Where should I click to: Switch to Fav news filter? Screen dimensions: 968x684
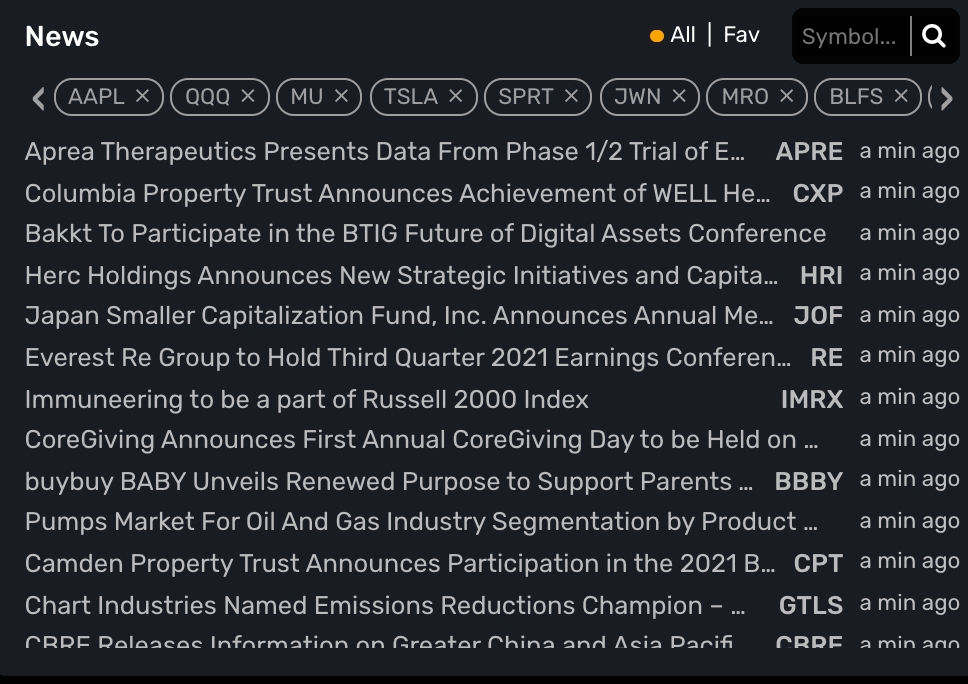741,36
